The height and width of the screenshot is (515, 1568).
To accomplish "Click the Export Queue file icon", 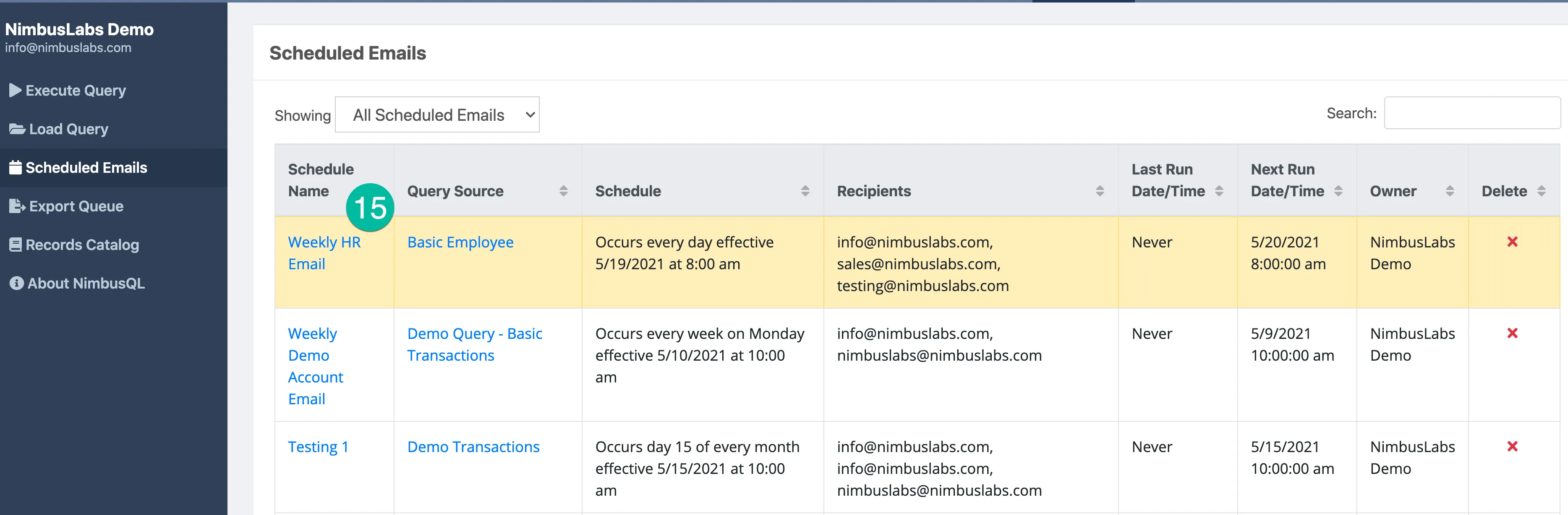I will point(17,206).
